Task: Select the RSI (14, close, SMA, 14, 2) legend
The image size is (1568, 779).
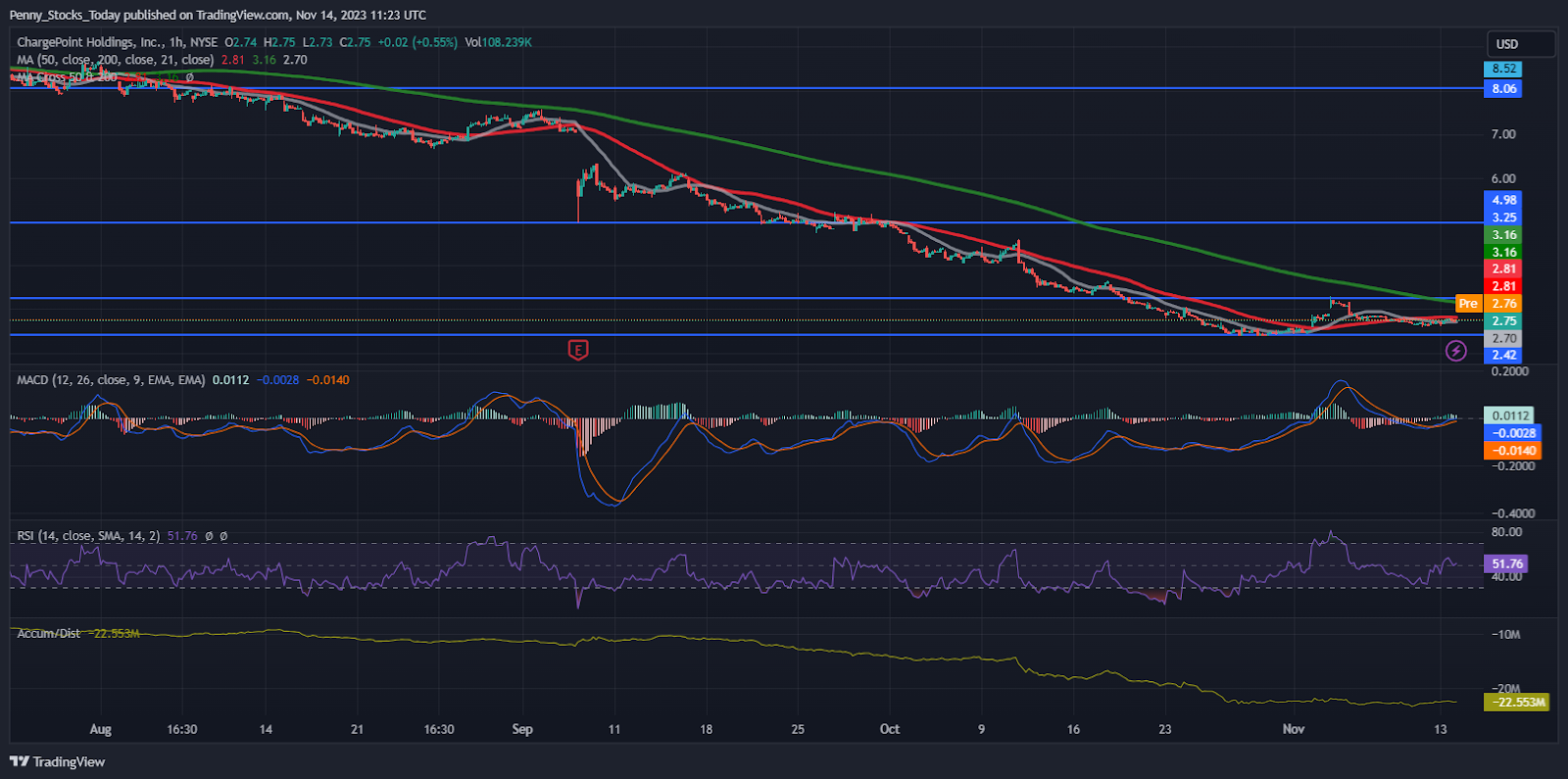Action: click(x=88, y=536)
